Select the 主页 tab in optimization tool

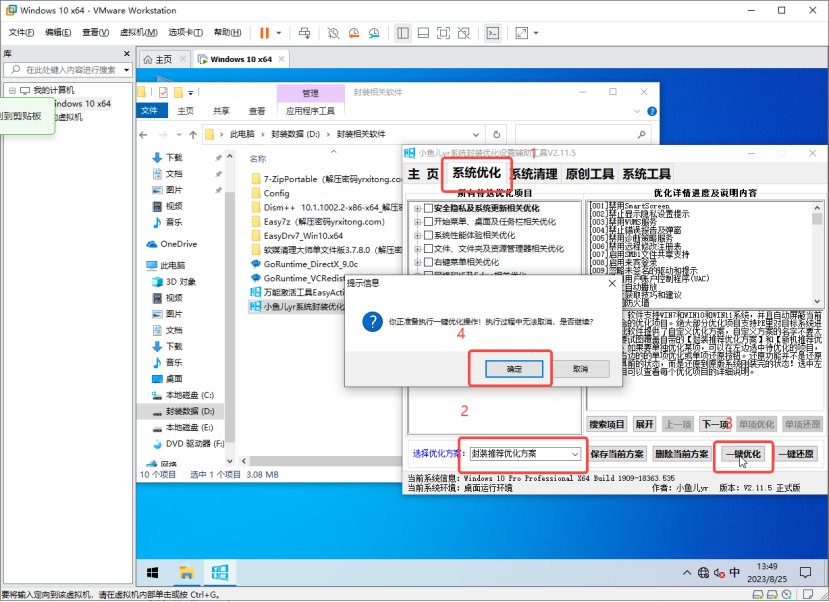tap(423, 174)
